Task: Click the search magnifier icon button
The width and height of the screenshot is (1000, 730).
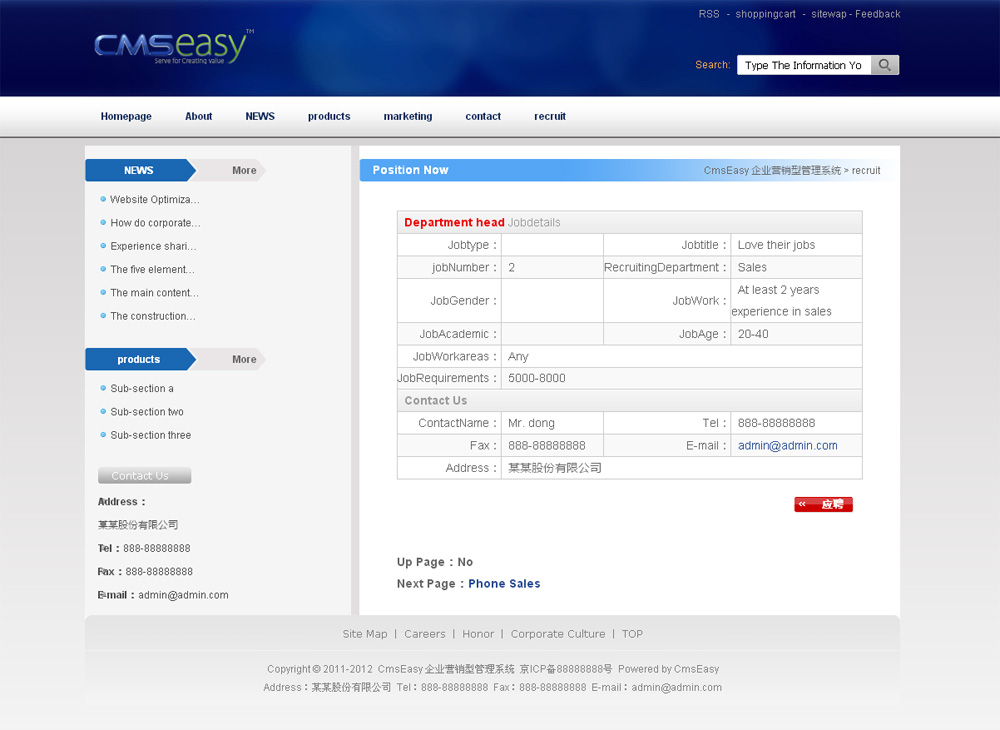Action: click(x=885, y=65)
